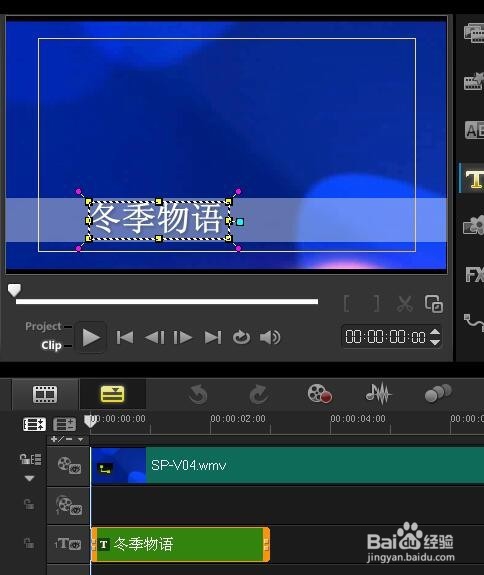484x575 pixels.
Task: Click the preview scrubber handle
Action: pos(14,290)
